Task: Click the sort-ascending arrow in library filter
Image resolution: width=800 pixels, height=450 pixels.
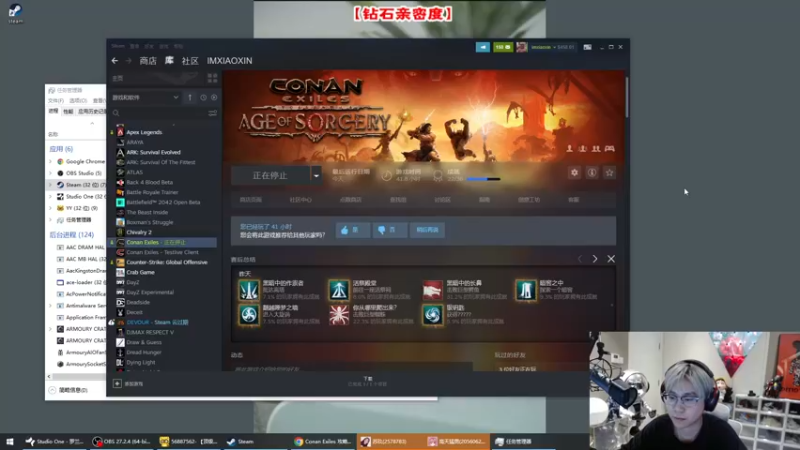Action: tap(190, 97)
